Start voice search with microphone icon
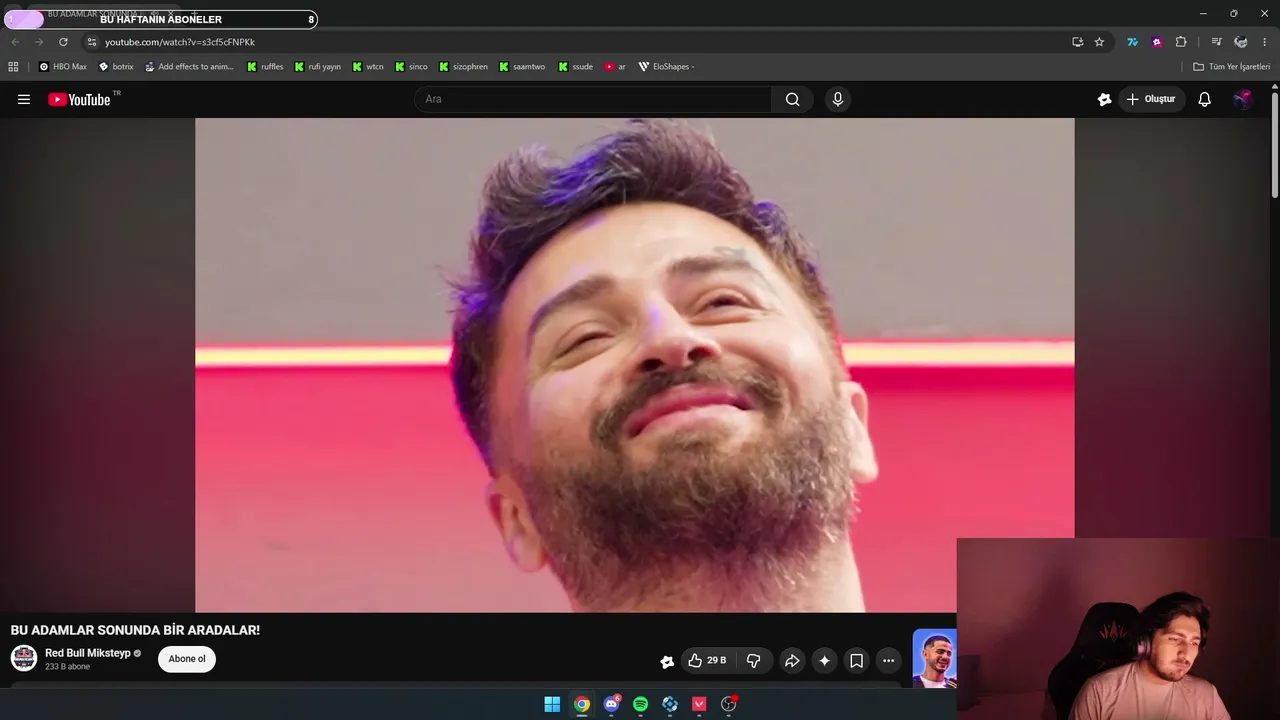 [x=838, y=99]
